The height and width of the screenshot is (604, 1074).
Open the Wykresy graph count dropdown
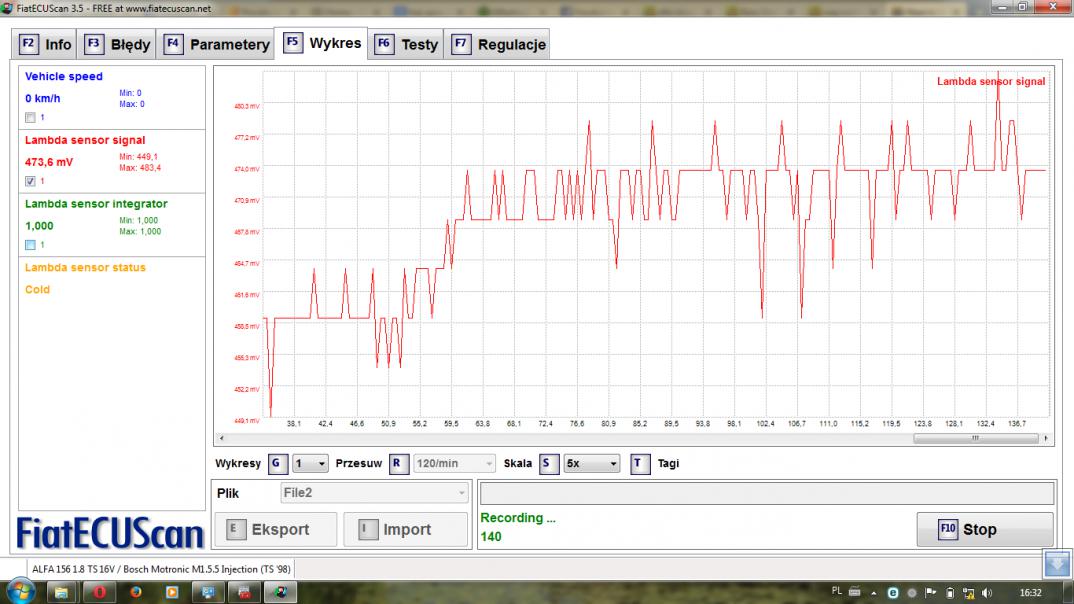pos(311,464)
